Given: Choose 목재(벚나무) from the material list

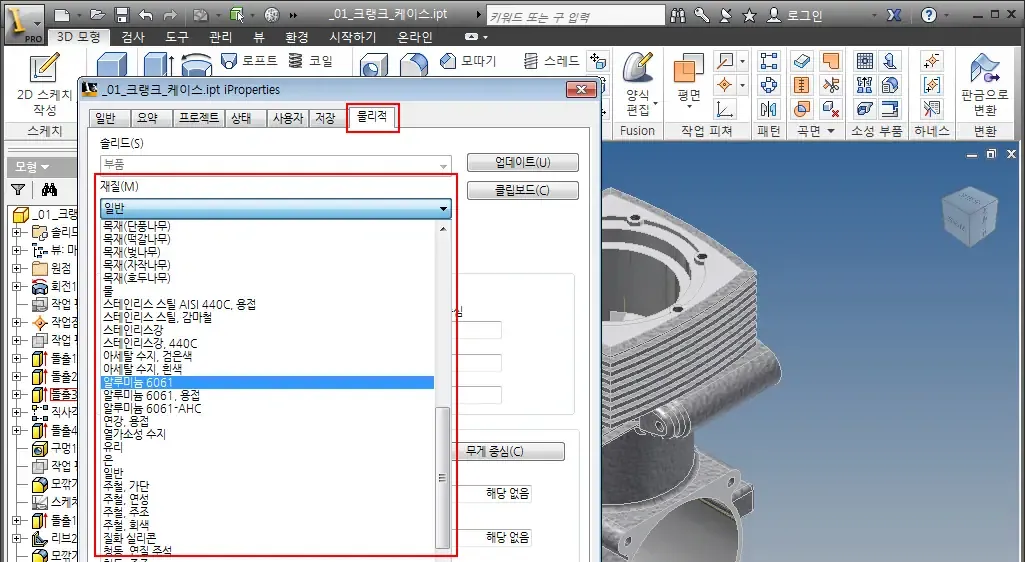Looking at the screenshot, I should pyautogui.click(x=267, y=252).
